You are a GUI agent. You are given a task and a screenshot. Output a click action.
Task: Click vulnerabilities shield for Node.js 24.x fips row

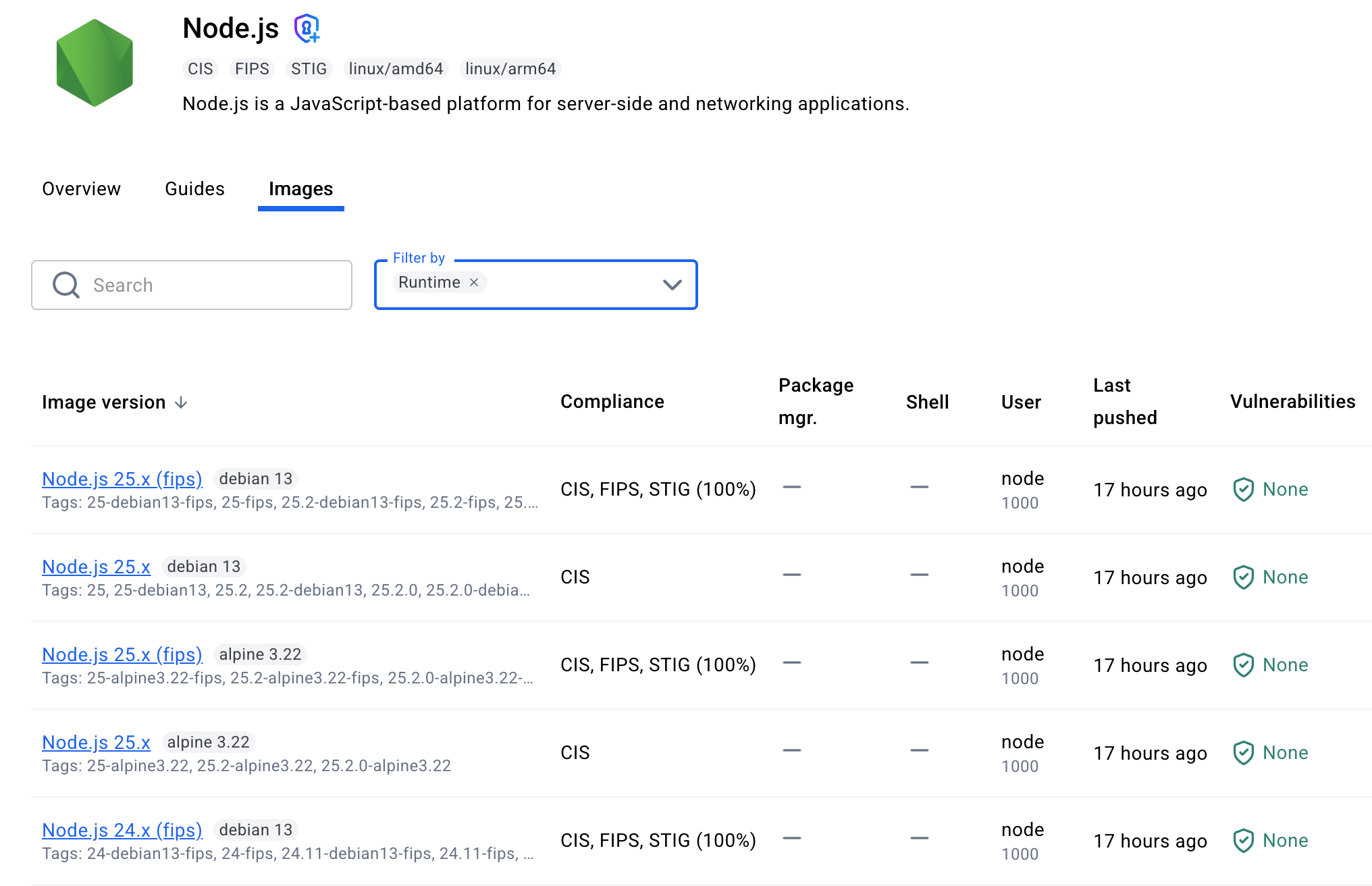(1243, 841)
